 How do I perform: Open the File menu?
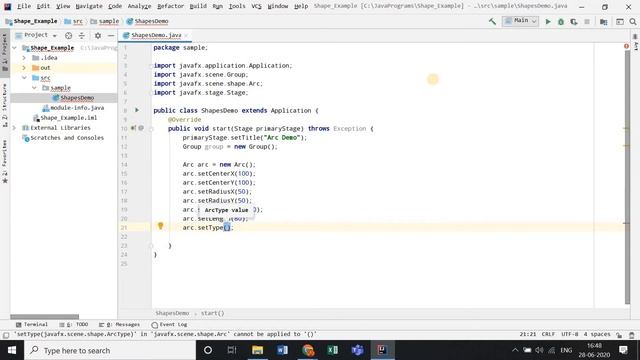coord(24,6)
